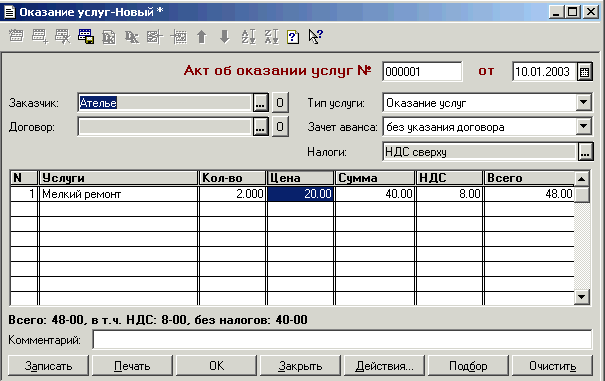Click the Подбор button
This screenshot has width=605, height=381.
468,366
